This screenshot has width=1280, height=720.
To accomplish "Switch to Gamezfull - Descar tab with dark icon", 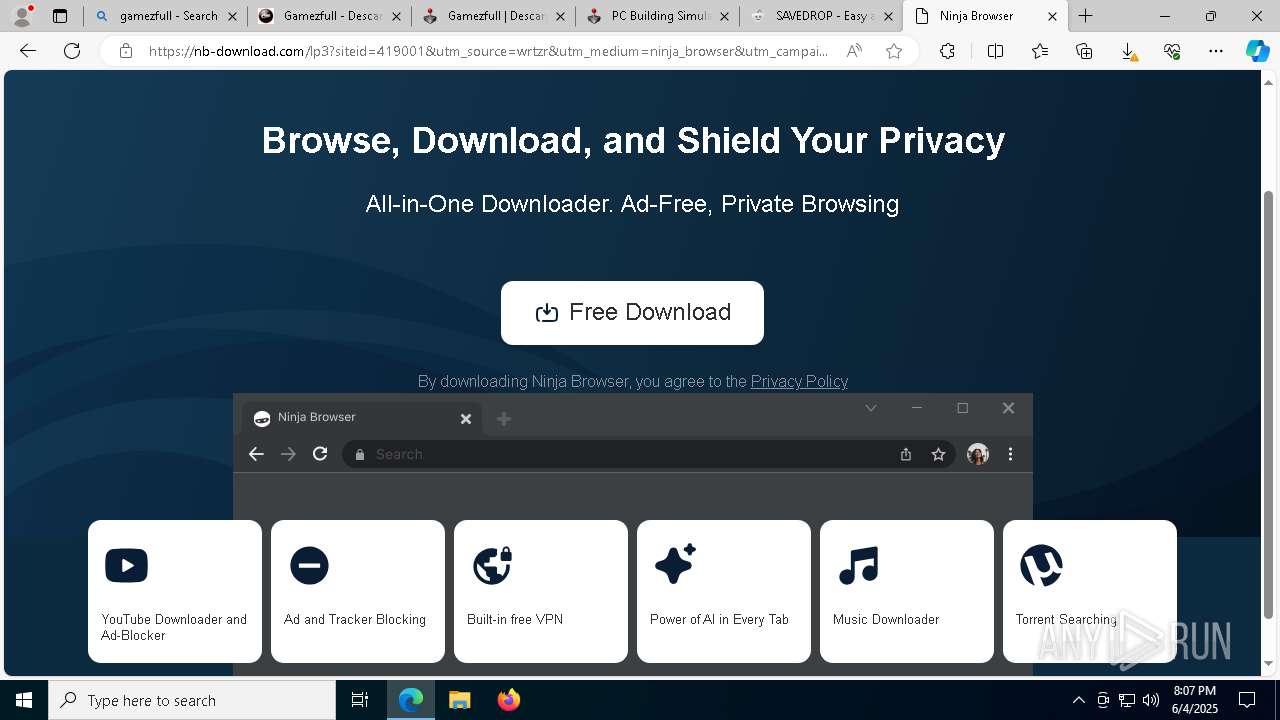I will coord(329,16).
